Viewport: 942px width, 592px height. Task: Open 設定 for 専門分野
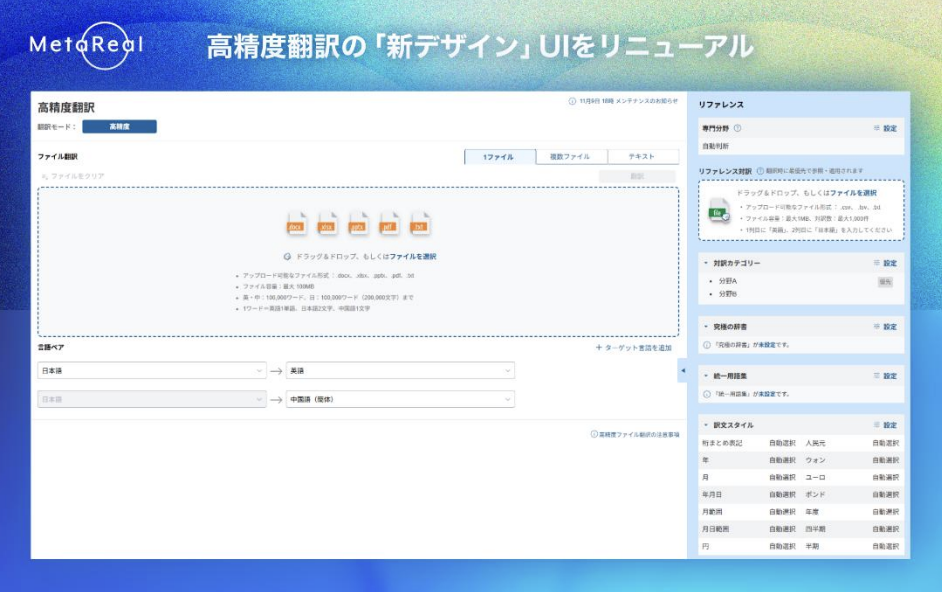point(885,128)
